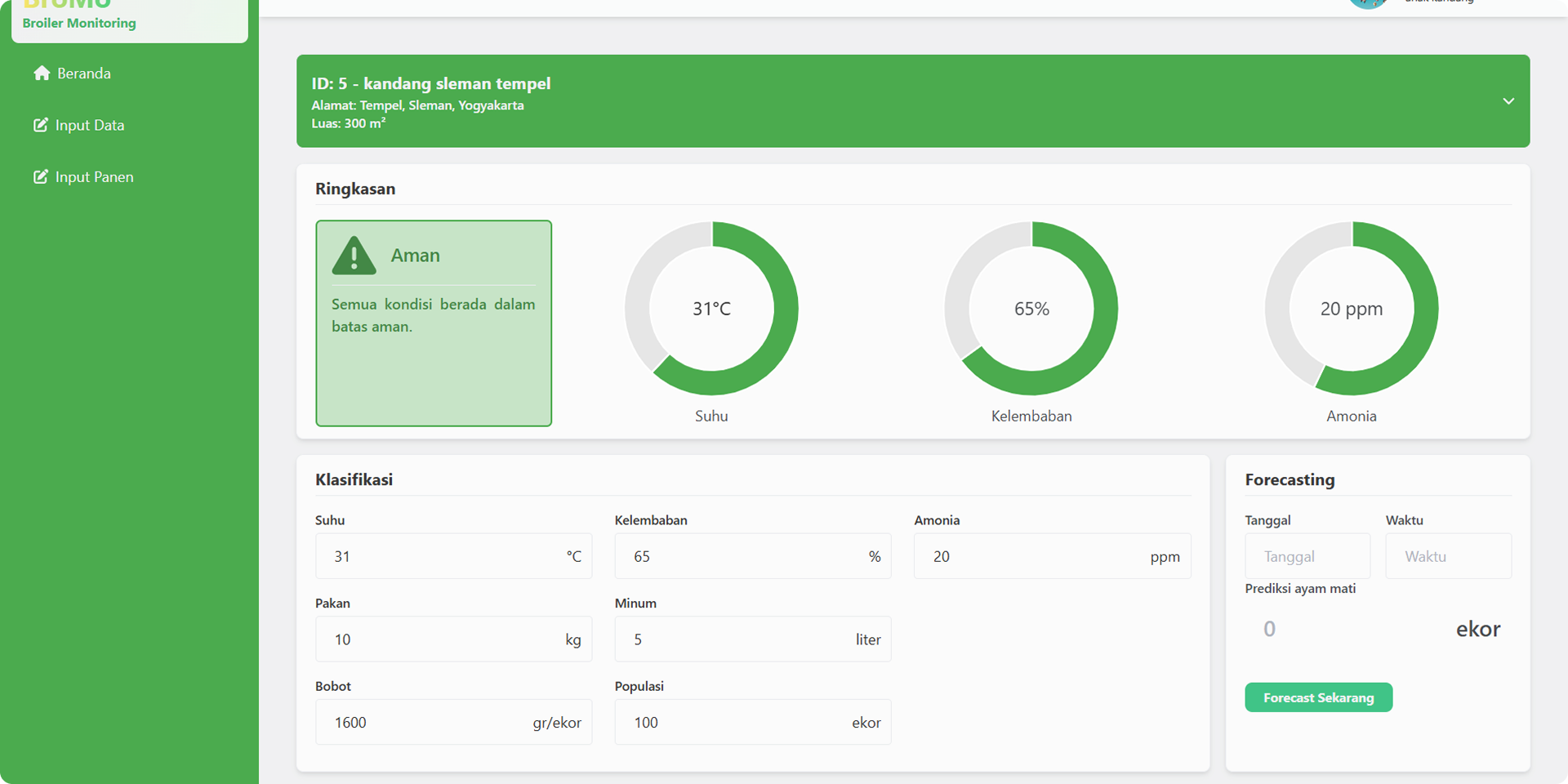
Task: Click the 'Luas: 300 m²' text
Action: (349, 123)
